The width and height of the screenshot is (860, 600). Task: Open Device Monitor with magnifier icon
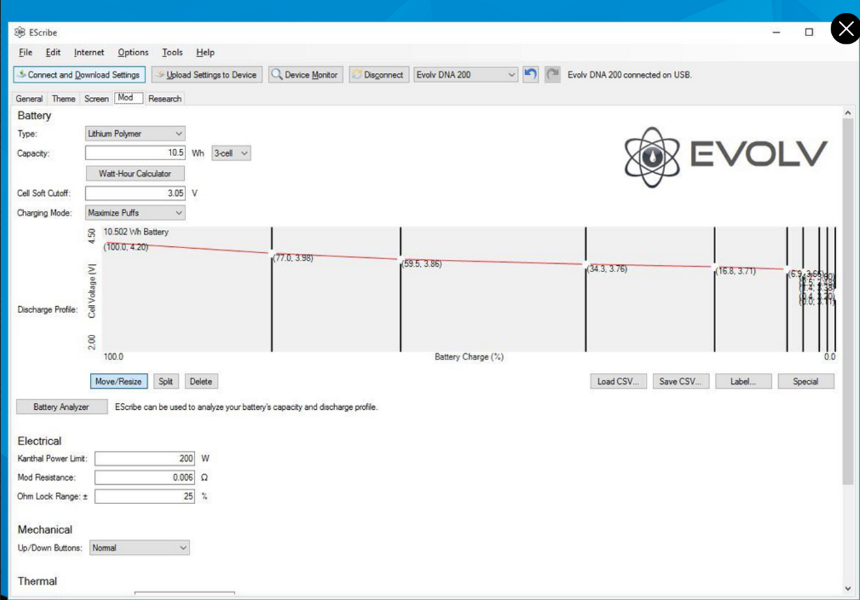[305, 75]
